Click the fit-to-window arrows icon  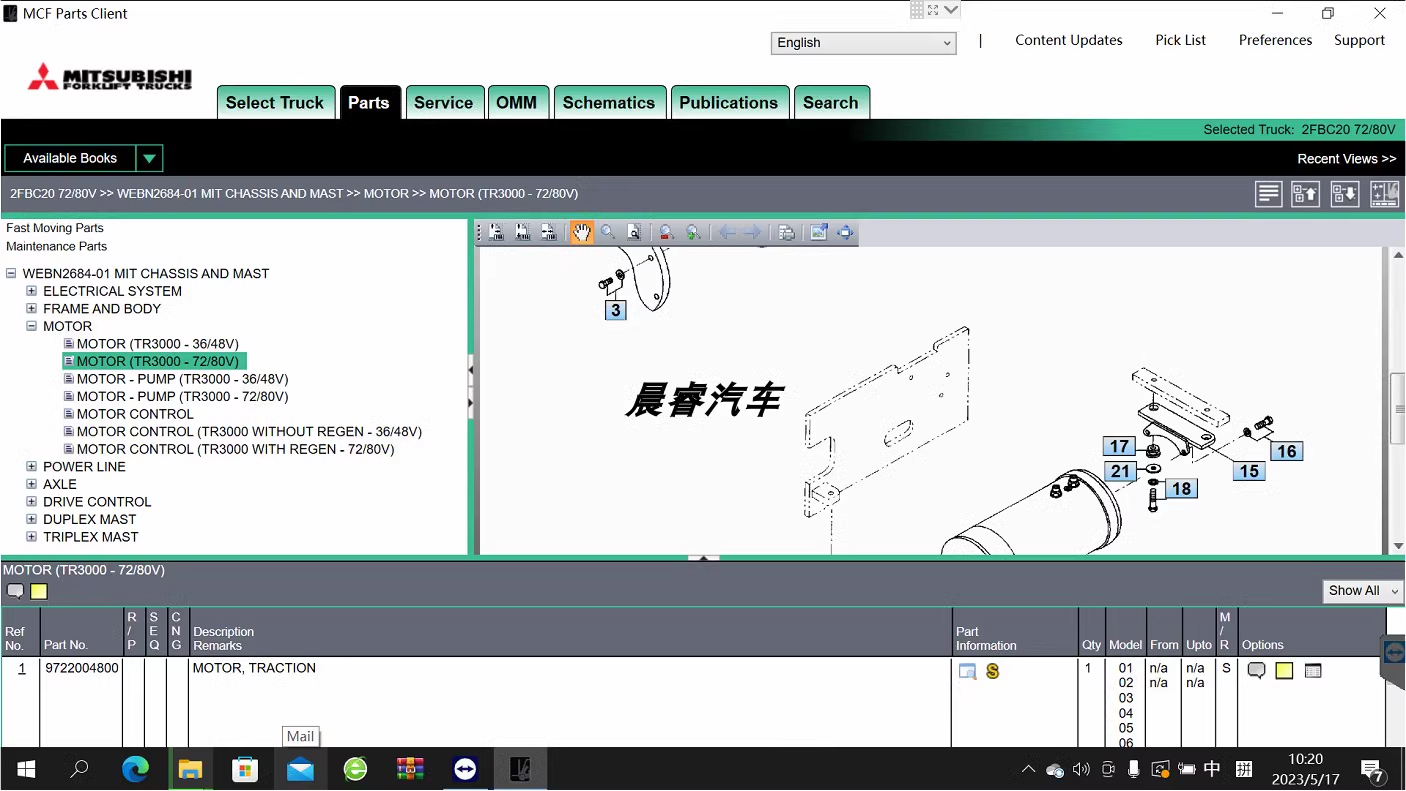(846, 232)
